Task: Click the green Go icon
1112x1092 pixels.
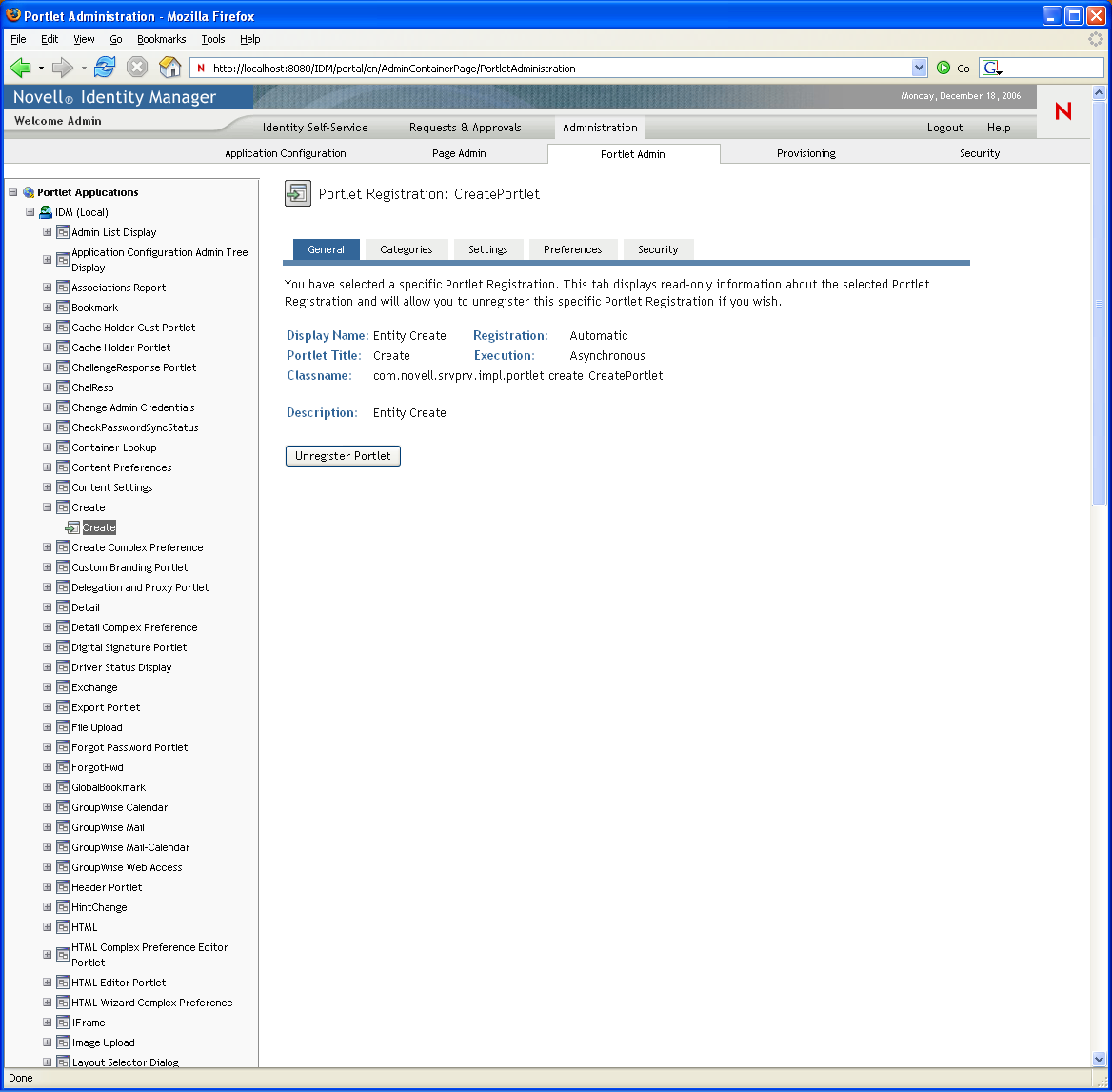Action: pyautogui.click(x=943, y=69)
